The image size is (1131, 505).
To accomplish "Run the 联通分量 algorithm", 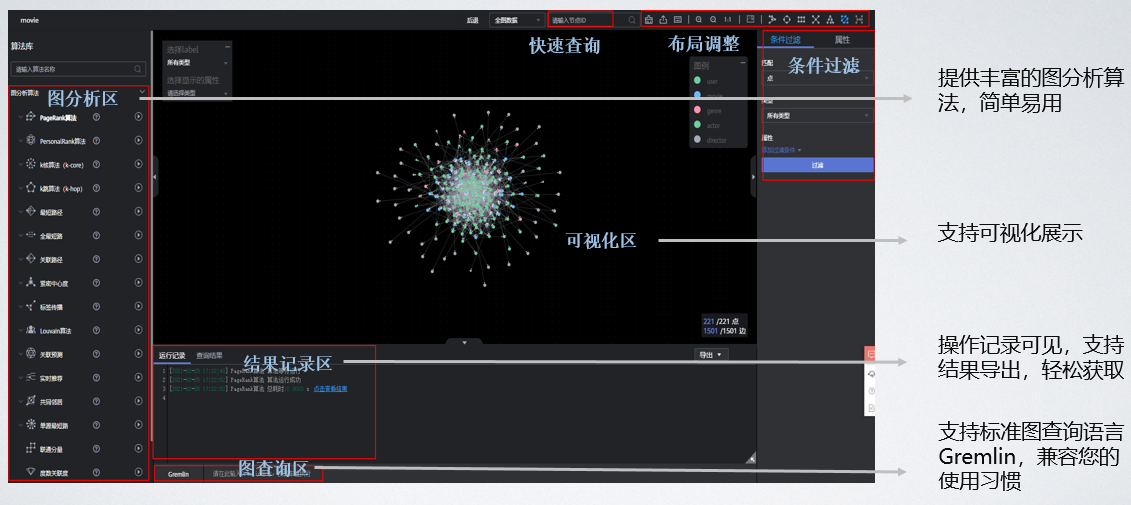I will point(138,449).
